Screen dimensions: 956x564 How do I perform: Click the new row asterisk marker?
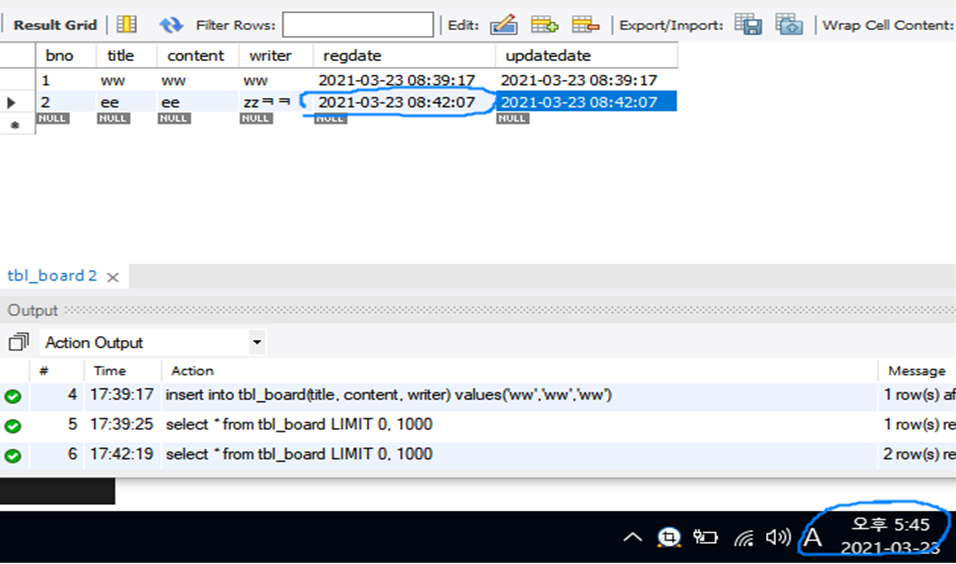click(15, 126)
